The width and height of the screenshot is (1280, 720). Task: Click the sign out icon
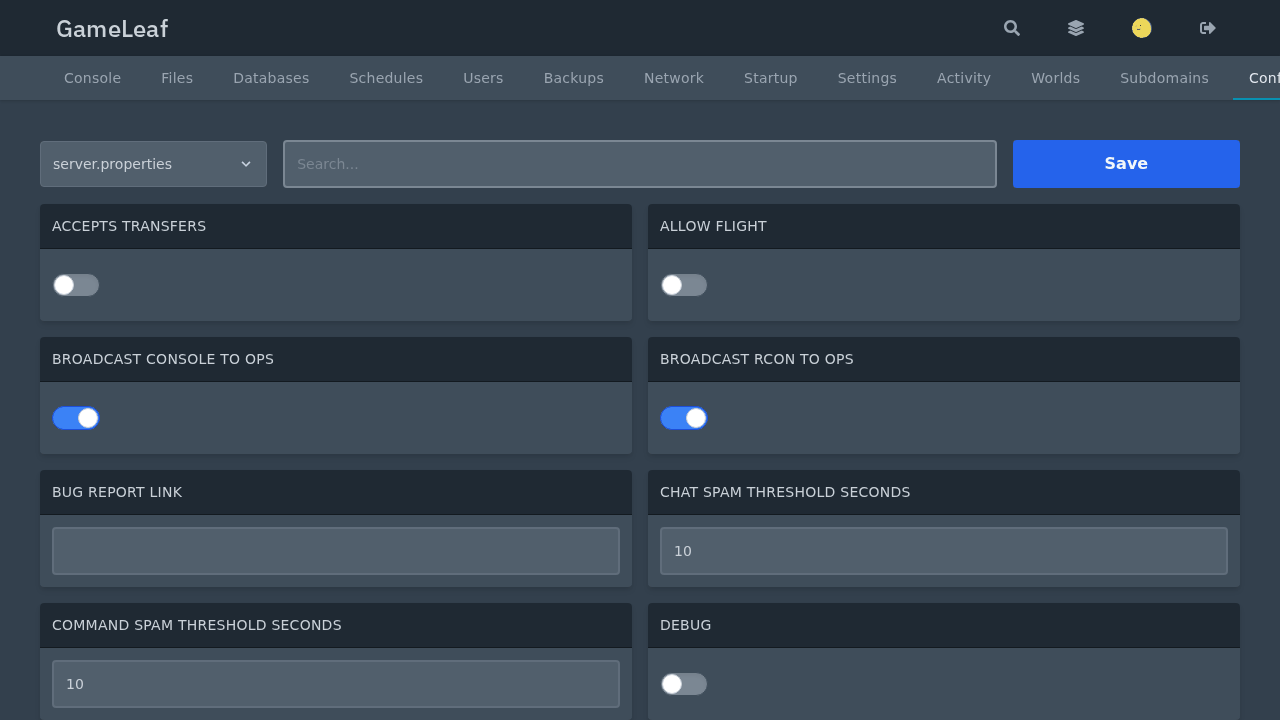[1208, 28]
